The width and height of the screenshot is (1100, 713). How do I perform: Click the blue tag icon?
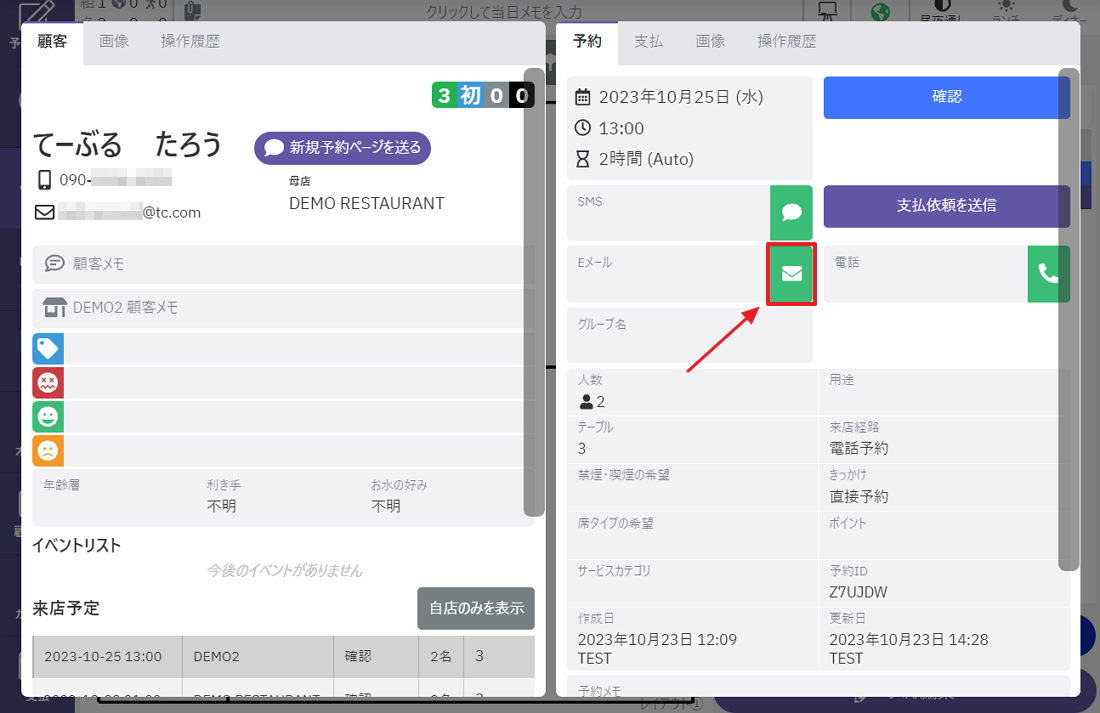click(x=48, y=349)
